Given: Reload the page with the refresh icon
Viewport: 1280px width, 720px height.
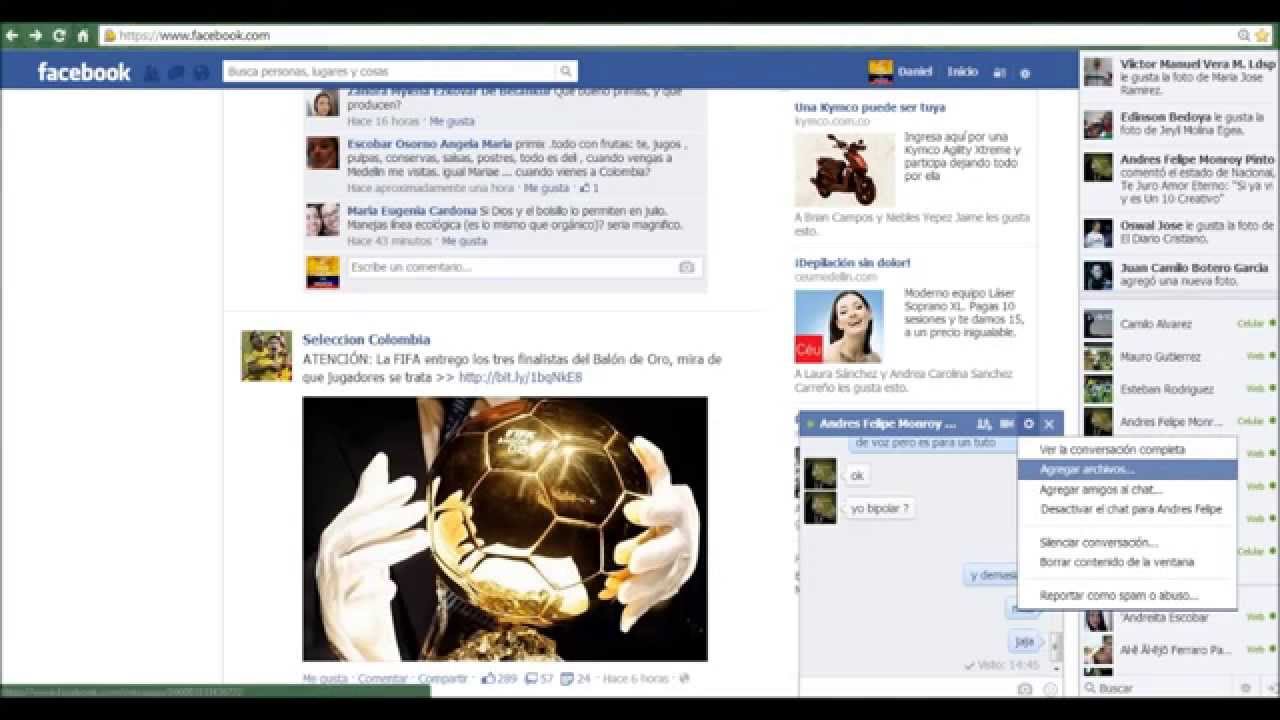Looking at the screenshot, I should (x=59, y=35).
